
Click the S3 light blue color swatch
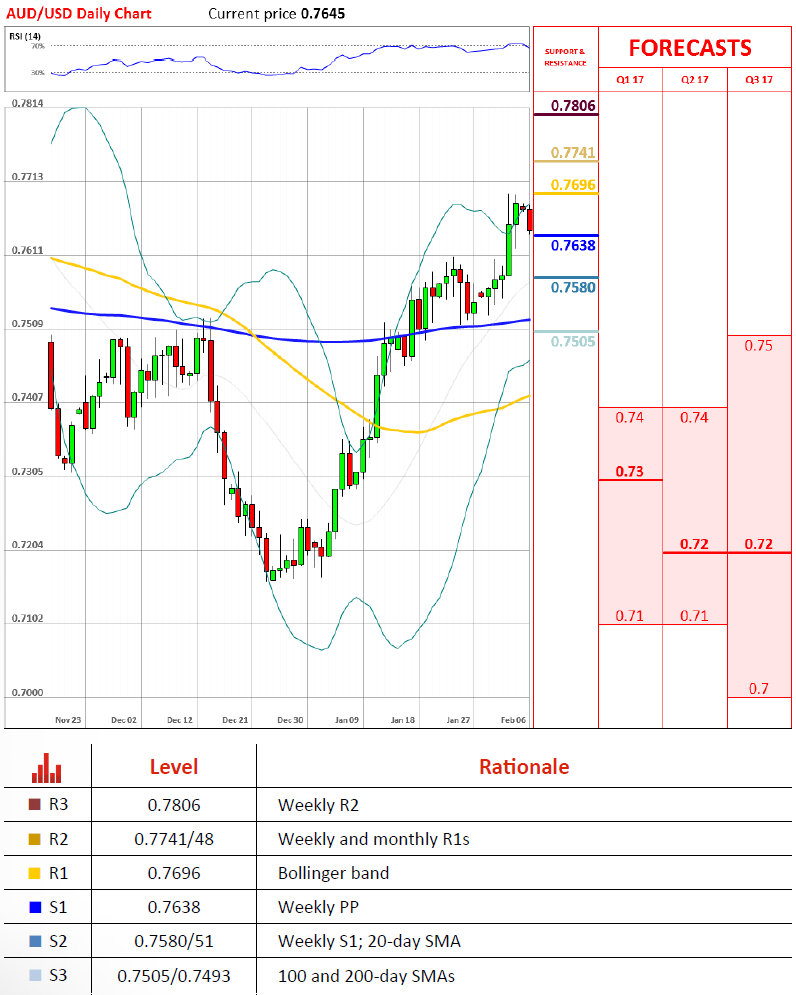[x=35, y=975]
